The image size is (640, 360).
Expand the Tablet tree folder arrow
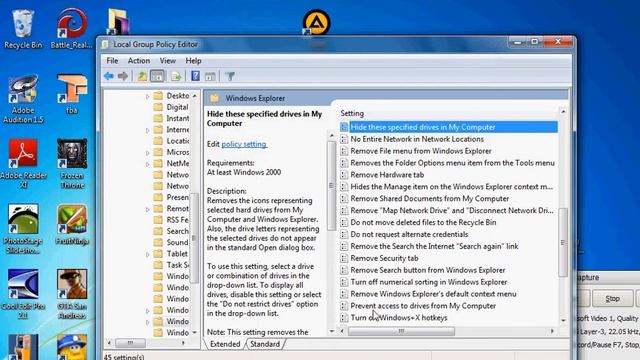point(148,254)
